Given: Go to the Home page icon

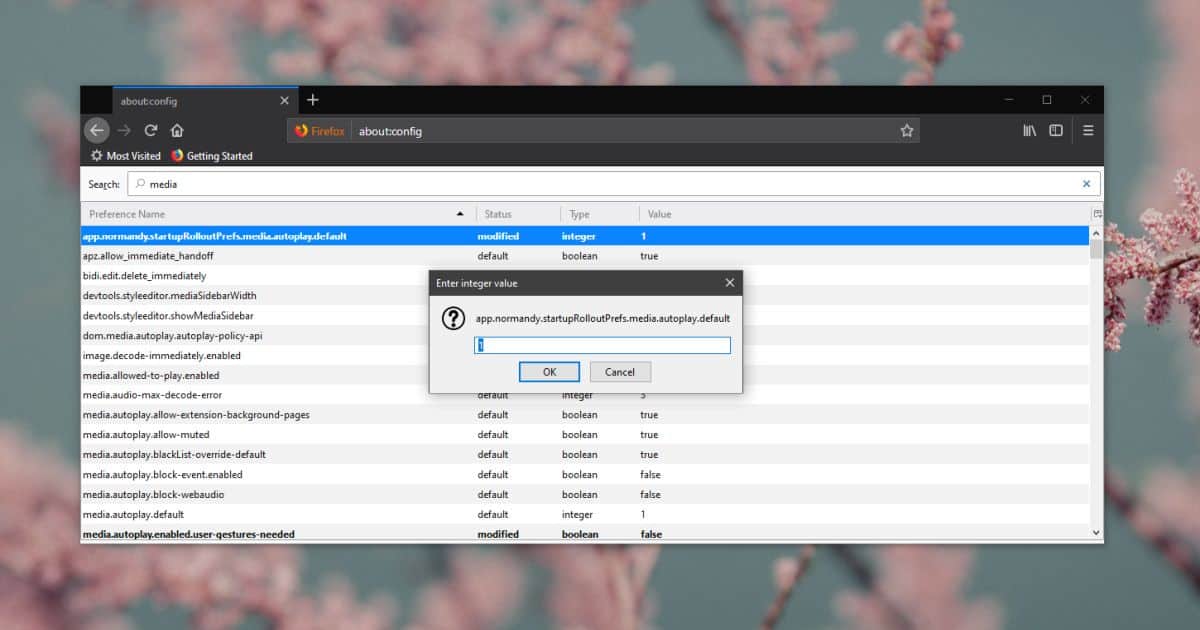Looking at the screenshot, I should point(177,130).
